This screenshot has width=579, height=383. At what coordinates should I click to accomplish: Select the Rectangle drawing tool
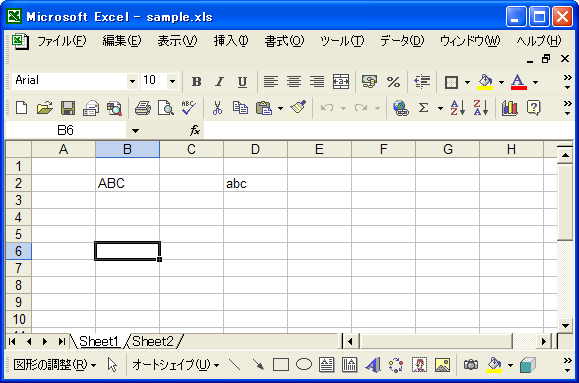(281, 365)
